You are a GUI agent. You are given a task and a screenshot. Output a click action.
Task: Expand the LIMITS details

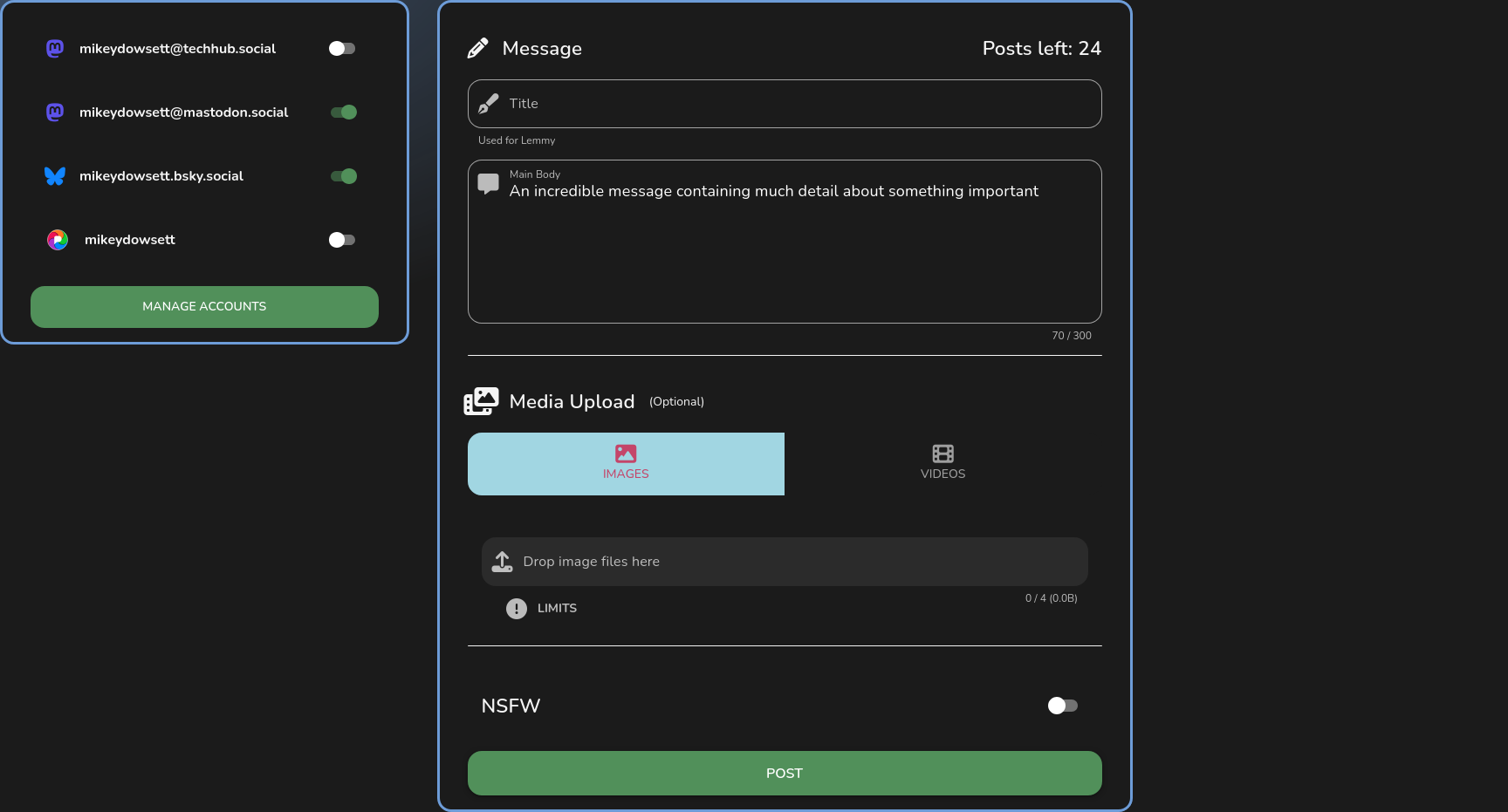click(x=557, y=609)
